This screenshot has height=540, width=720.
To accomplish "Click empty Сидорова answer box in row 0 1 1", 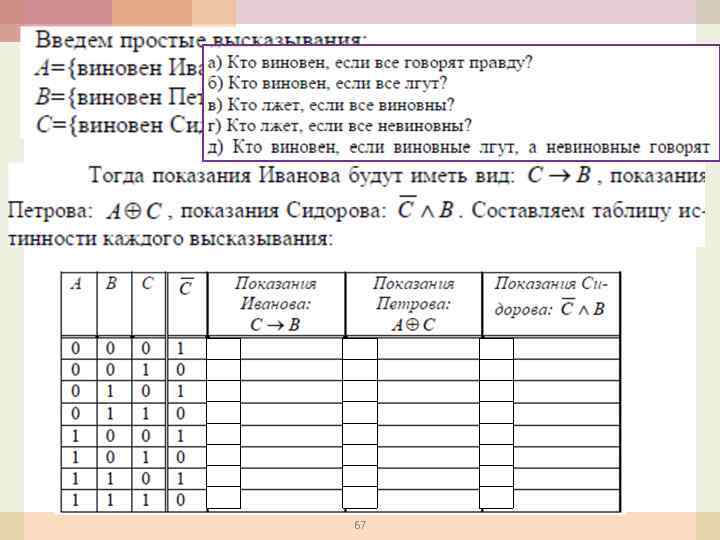I will (x=497, y=413).
